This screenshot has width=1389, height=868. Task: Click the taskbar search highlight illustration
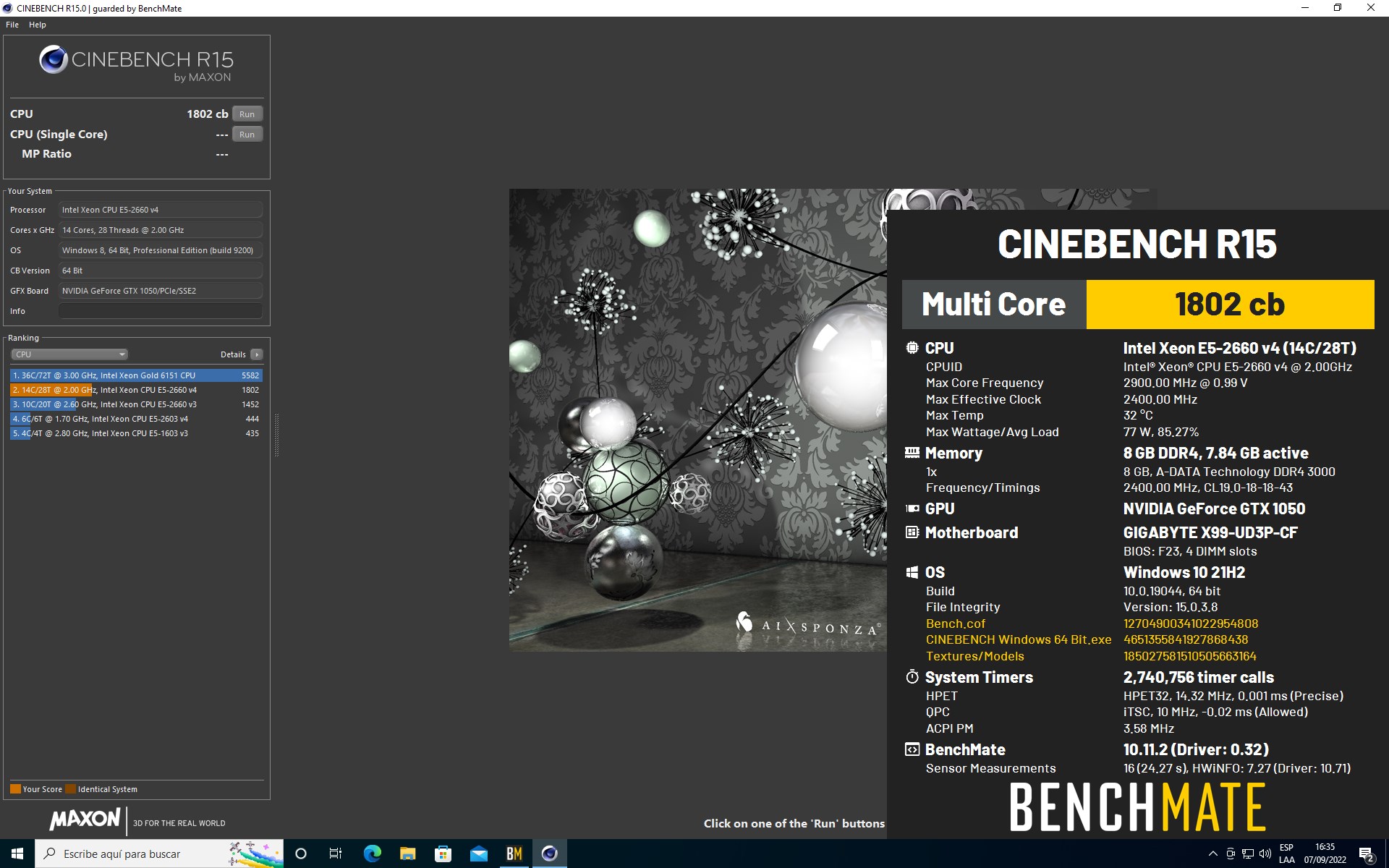click(x=255, y=854)
